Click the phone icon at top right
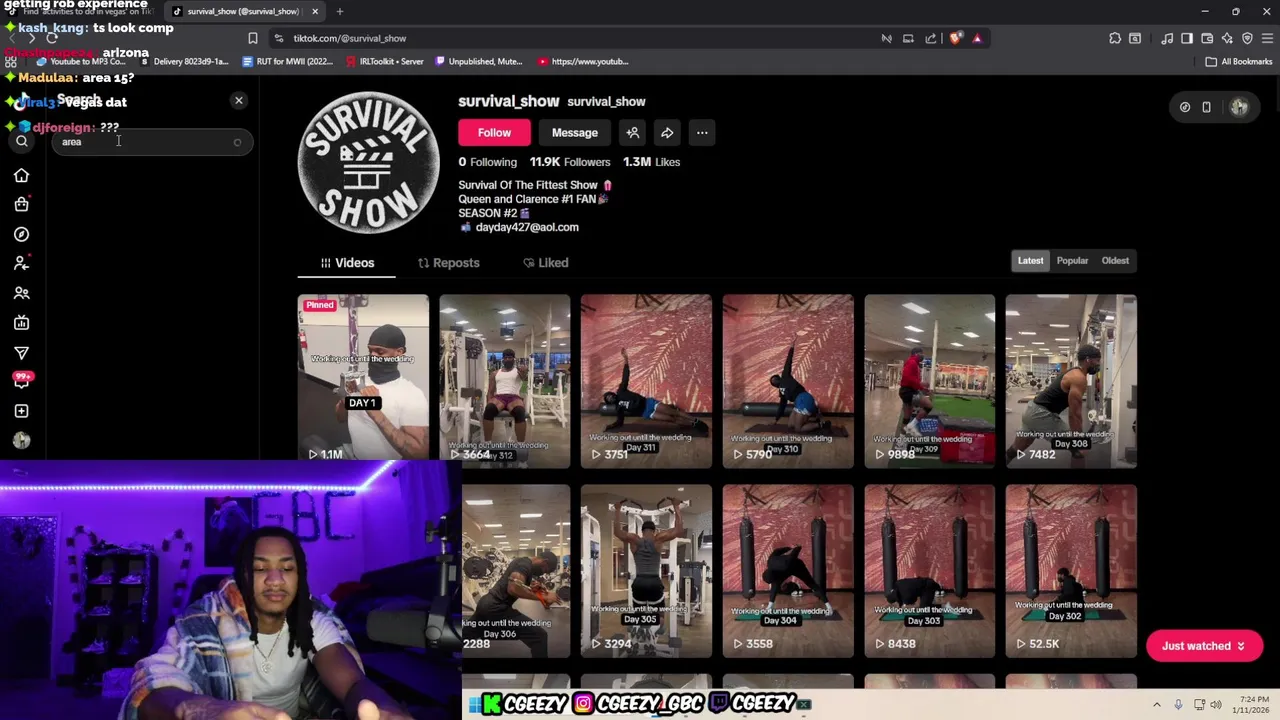Viewport: 1280px width, 720px height. (x=1206, y=107)
